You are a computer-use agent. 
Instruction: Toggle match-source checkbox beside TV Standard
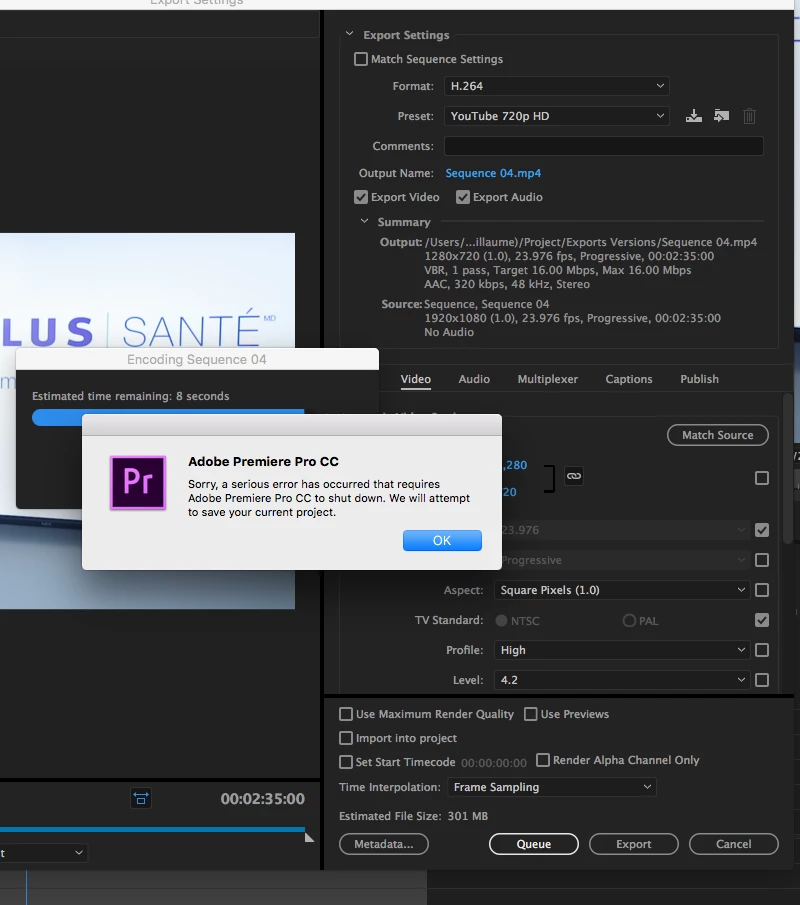pos(762,620)
